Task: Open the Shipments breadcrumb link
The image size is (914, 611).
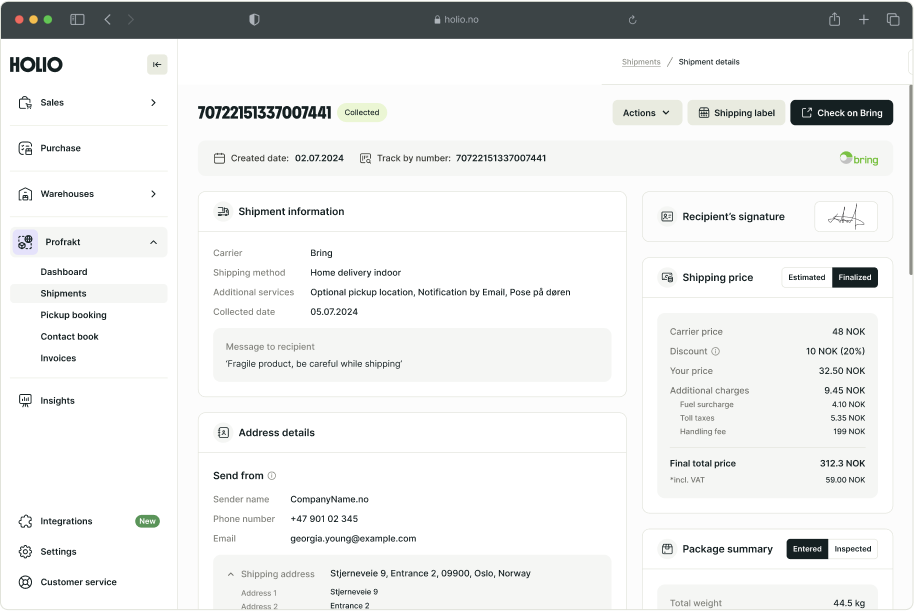Action: pos(641,62)
